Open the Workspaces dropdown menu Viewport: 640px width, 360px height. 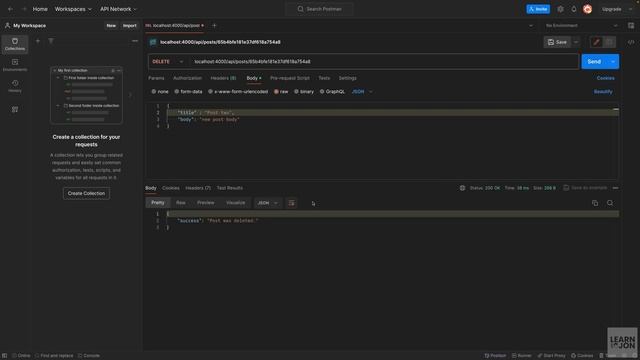(73, 9)
